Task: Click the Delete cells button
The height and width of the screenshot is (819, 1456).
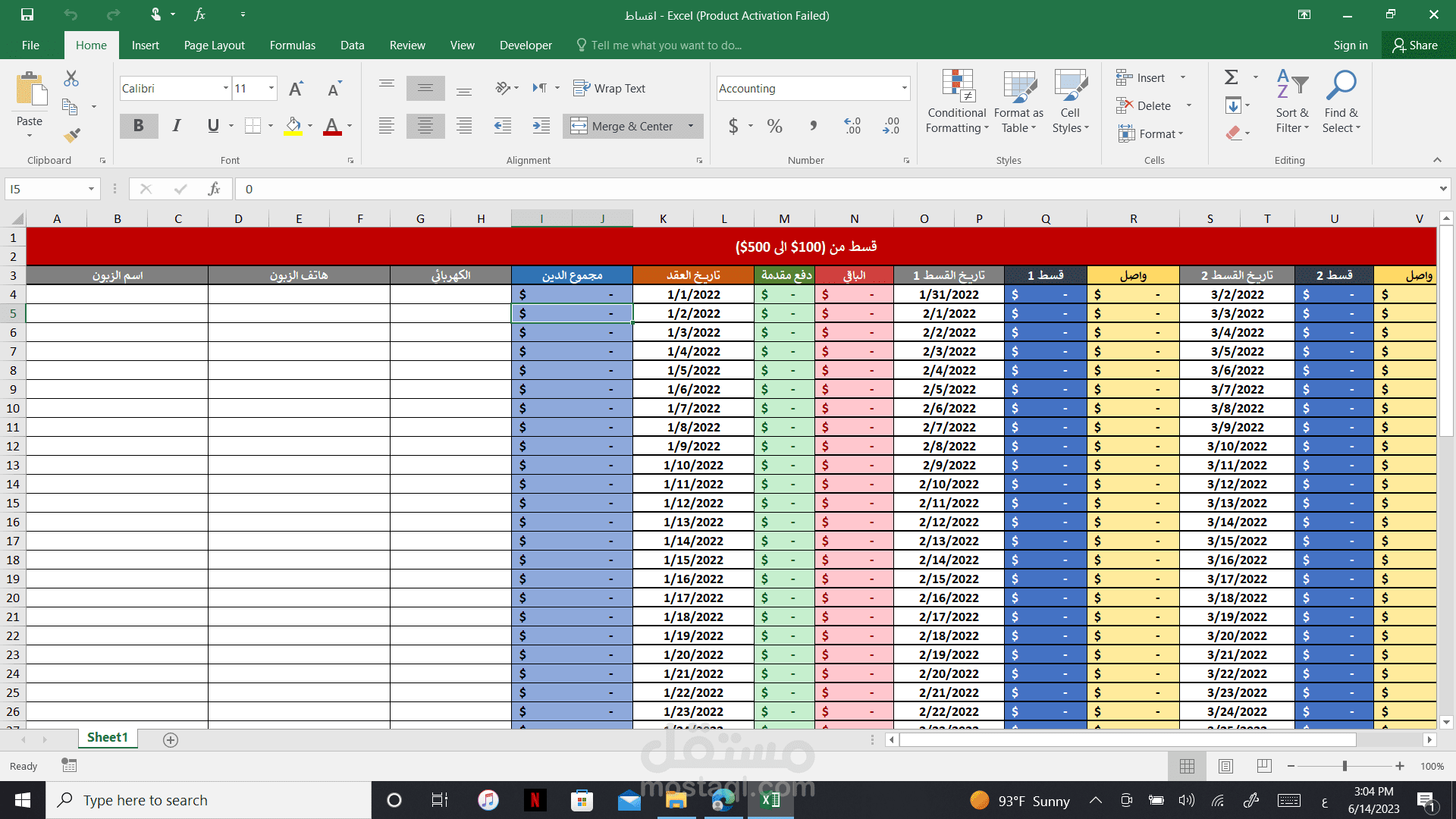Action: pos(1144,105)
